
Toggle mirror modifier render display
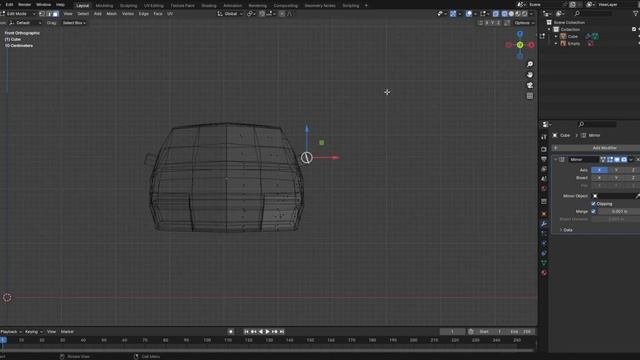click(x=624, y=160)
